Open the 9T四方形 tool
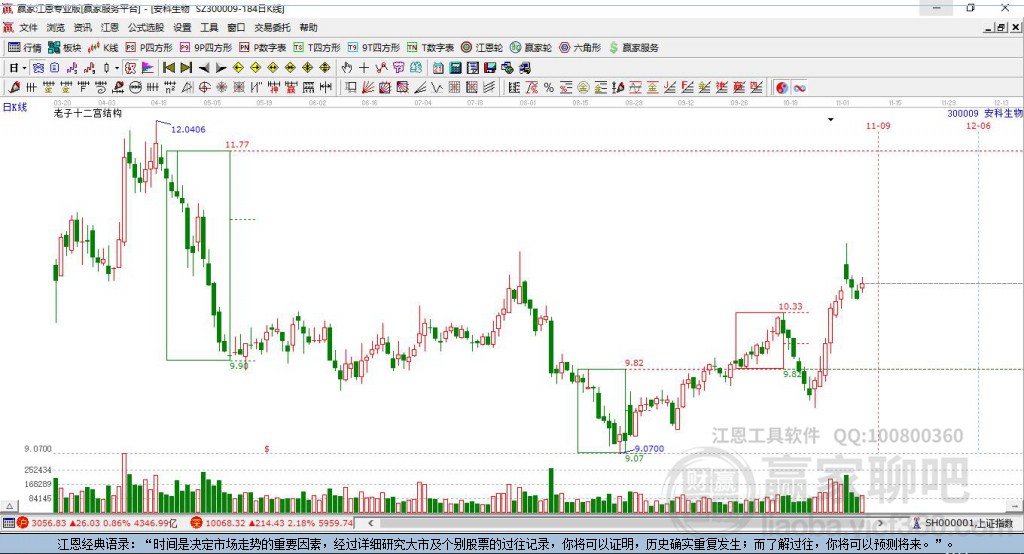This screenshot has height=554, width=1024. (374, 48)
